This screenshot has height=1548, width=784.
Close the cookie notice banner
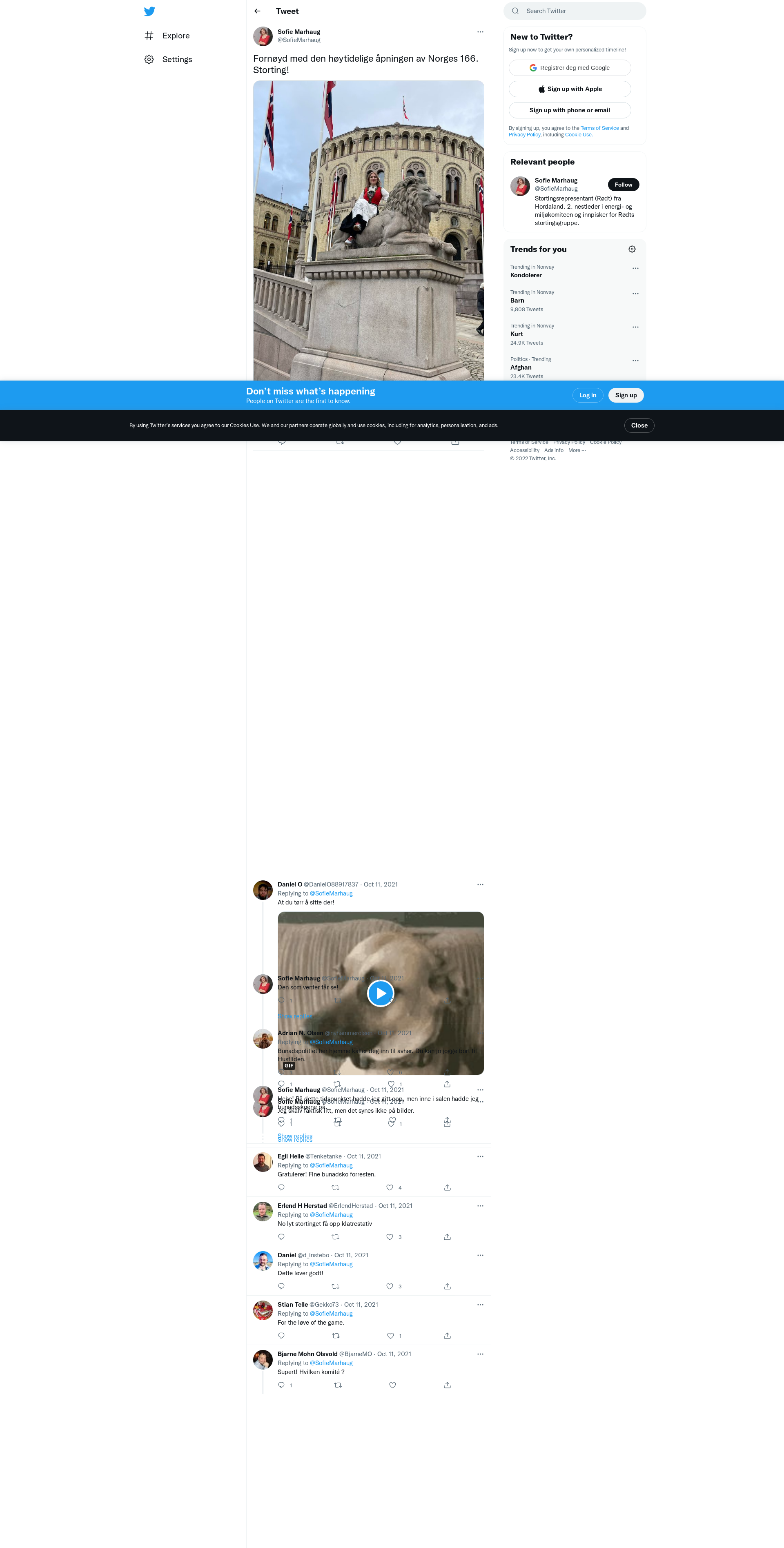click(639, 425)
